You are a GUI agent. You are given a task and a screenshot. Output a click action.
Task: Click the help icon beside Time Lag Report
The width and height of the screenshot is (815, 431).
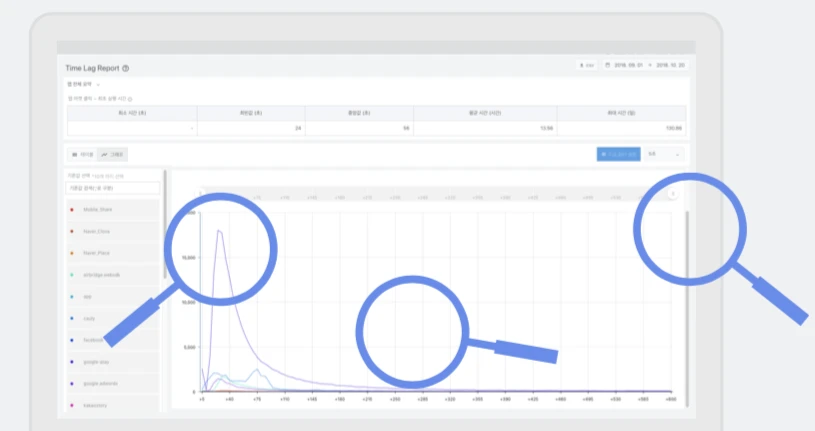tap(126, 68)
